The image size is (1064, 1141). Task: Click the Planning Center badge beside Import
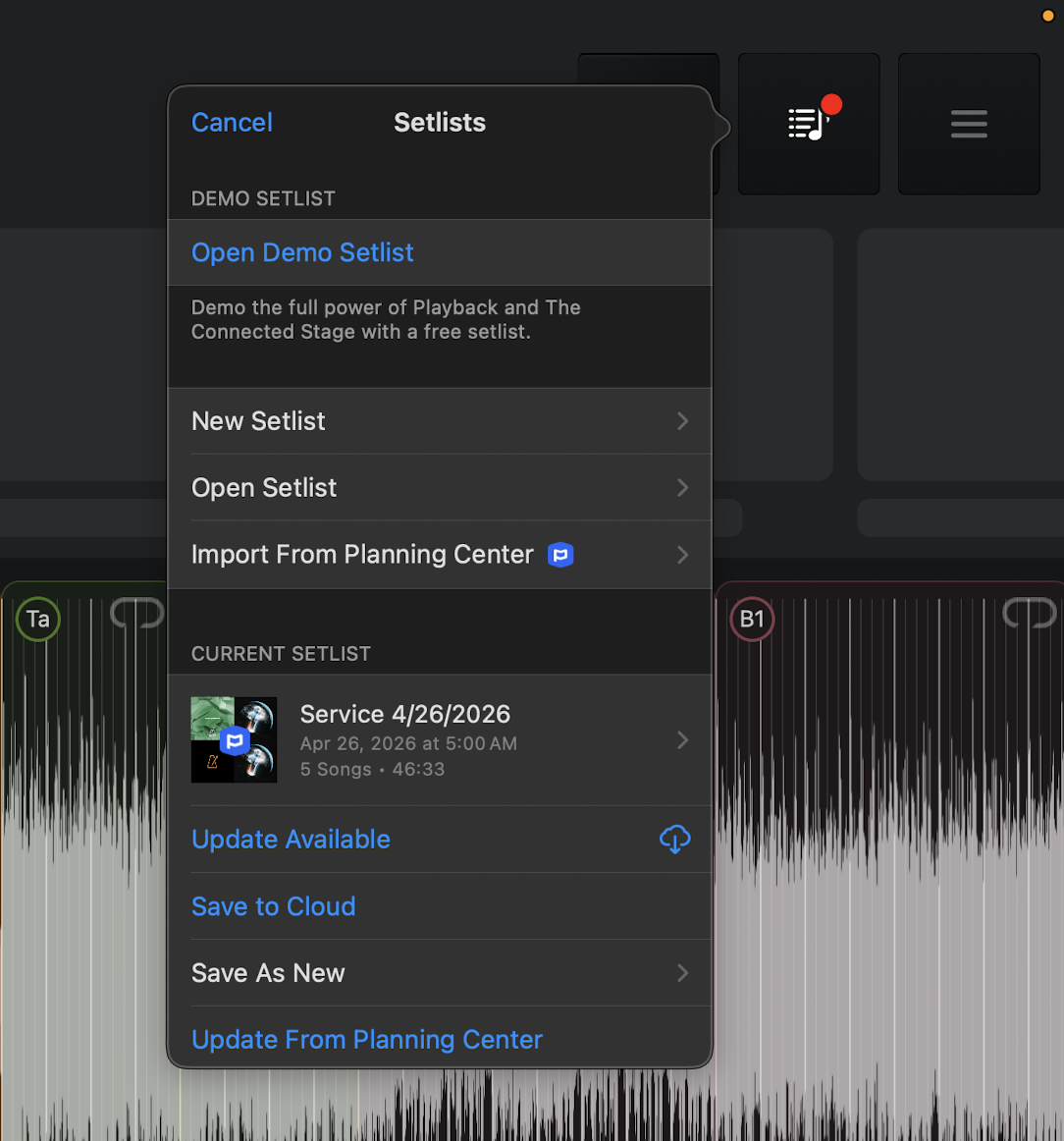560,555
